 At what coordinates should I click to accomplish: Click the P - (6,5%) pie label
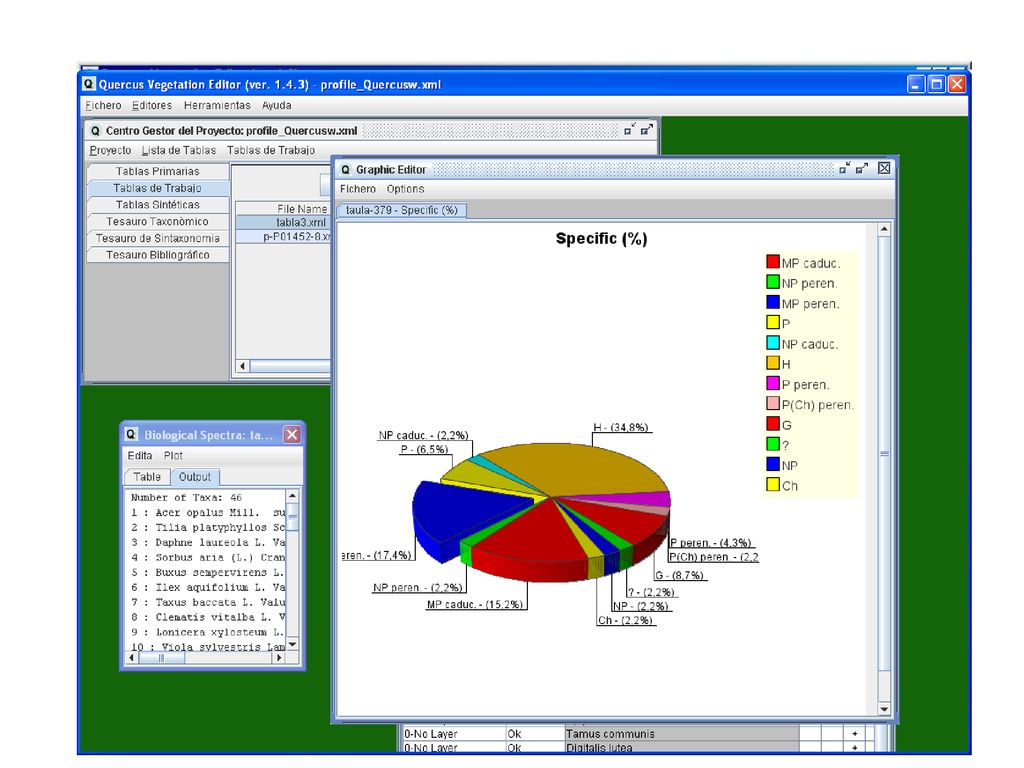click(424, 449)
